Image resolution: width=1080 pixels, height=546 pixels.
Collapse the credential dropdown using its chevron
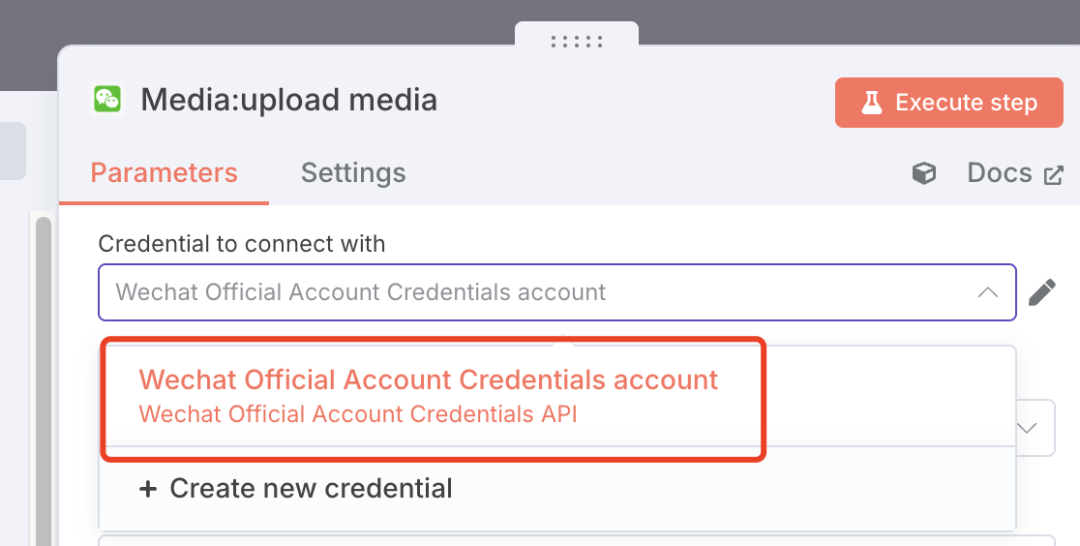pyautogui.click(x=987, y=293)
